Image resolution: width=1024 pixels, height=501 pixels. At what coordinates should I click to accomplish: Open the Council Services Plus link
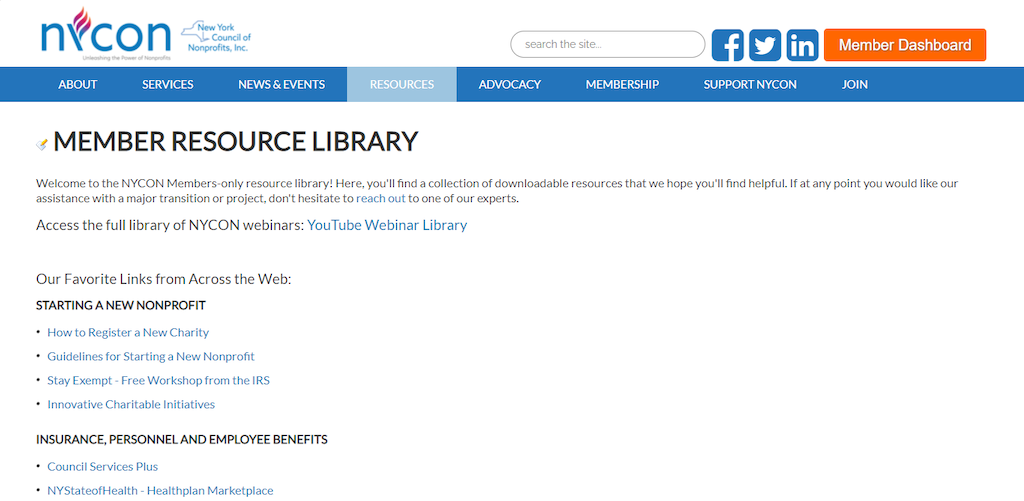tap(103, 466)
